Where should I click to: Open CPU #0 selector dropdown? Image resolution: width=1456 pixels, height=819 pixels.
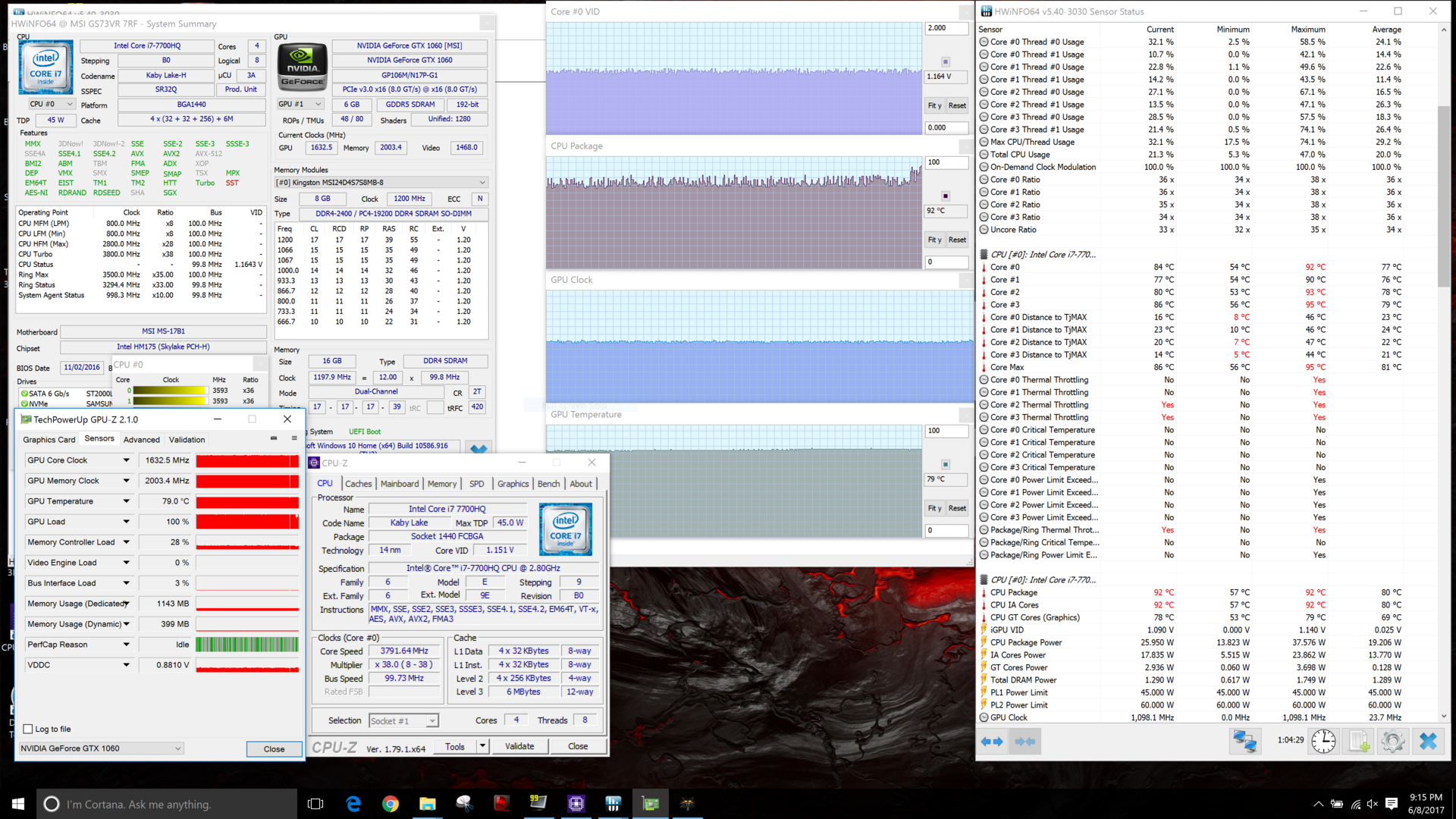tap(52, 104)
